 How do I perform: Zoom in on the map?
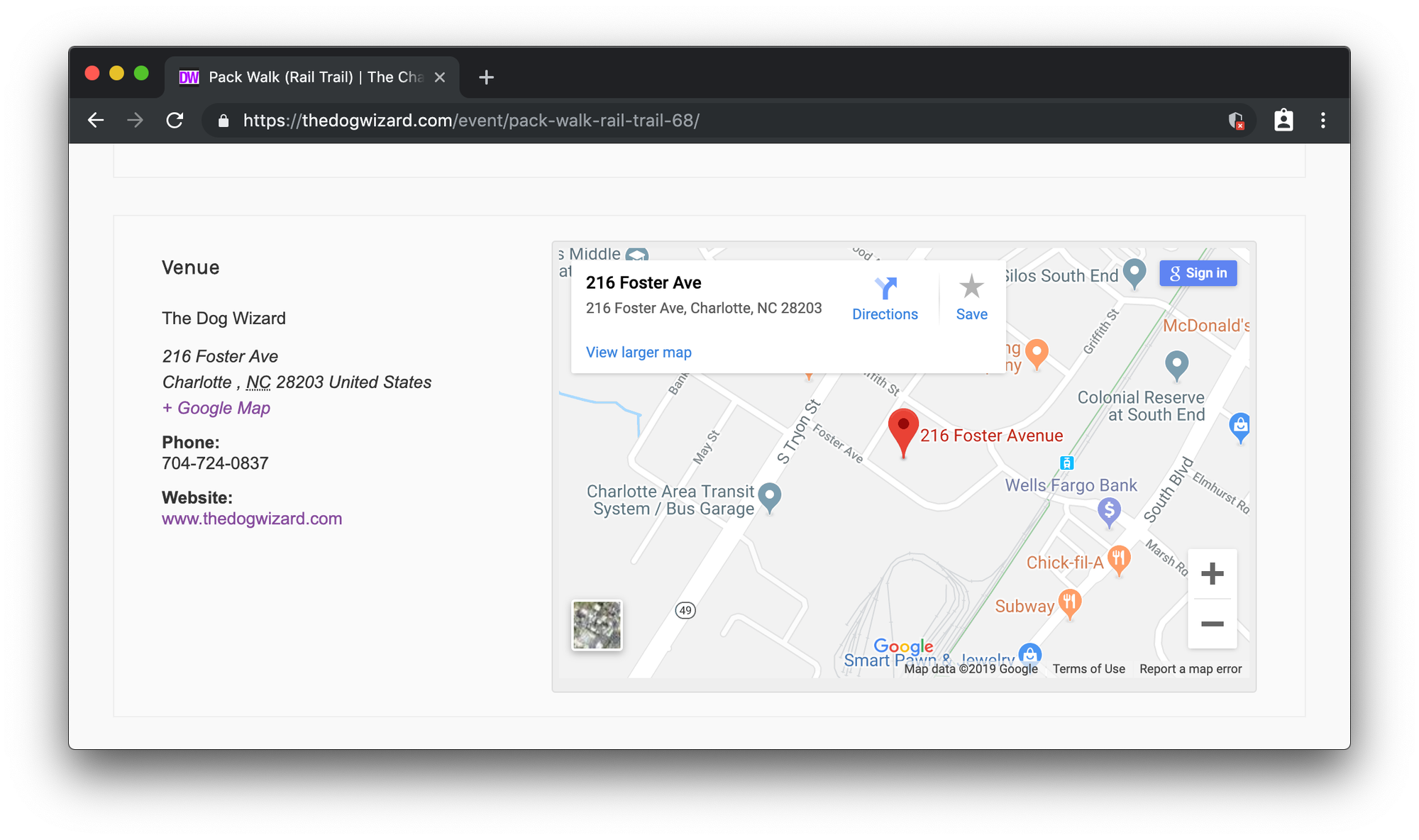click(x=1213, y=573)
